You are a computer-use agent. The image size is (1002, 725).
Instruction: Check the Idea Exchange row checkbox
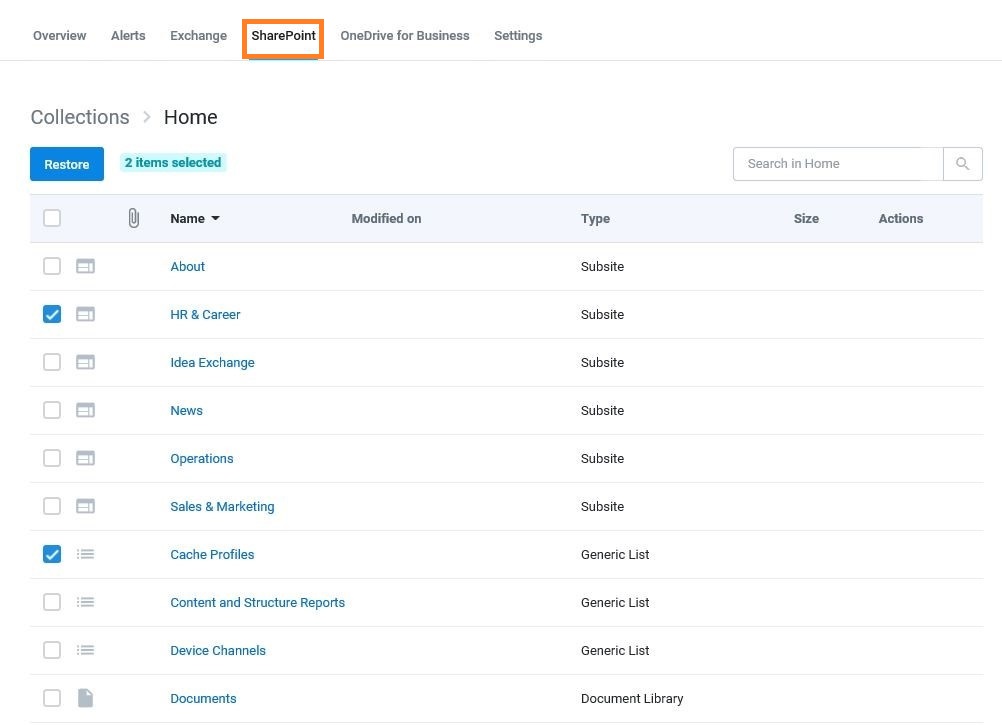click(52, 362)
